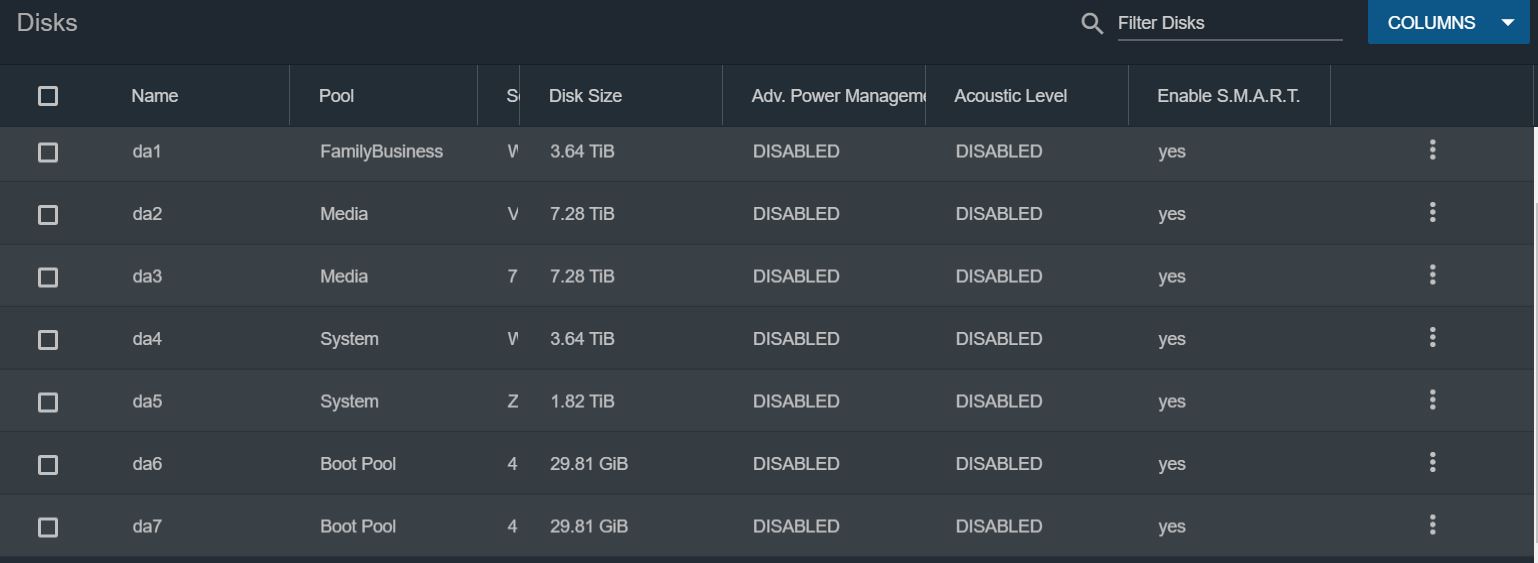Screen dimensions: 1538x563
Task: Click the S.M.A.R.T. yes value for da1
Action: [1172, 152]
